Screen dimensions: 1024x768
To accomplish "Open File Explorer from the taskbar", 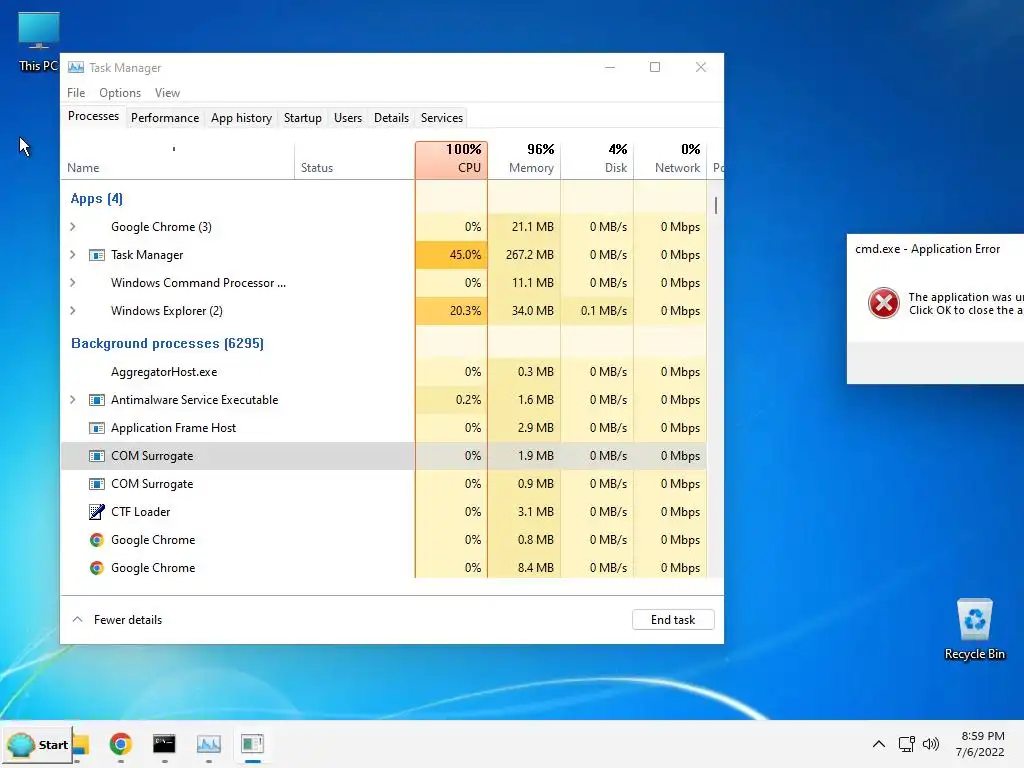I will (x=81, y=744).
